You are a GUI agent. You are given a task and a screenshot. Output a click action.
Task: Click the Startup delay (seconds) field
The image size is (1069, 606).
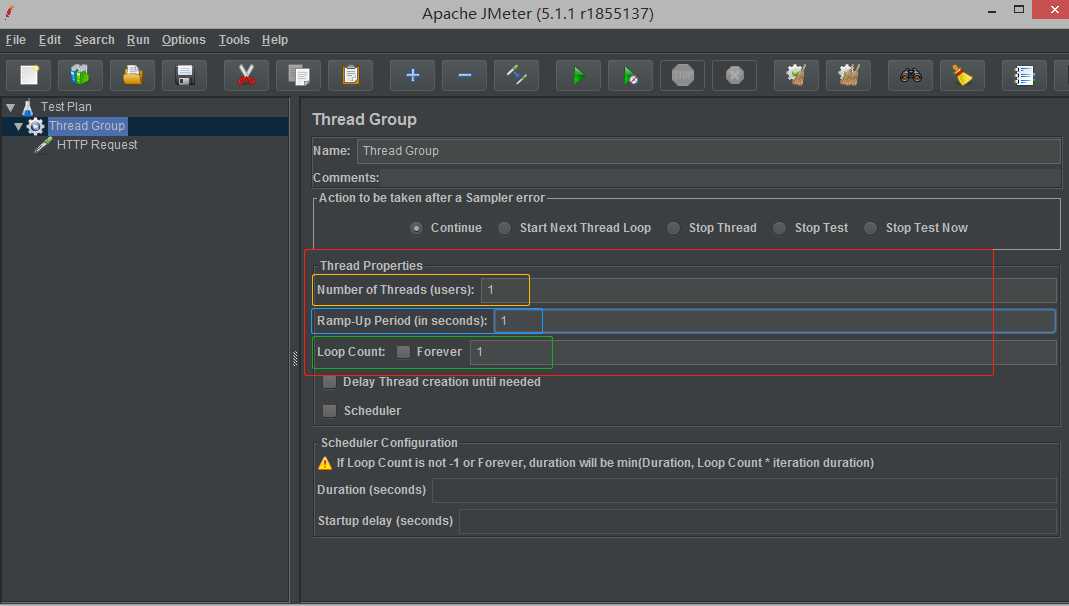coord(758,521)
